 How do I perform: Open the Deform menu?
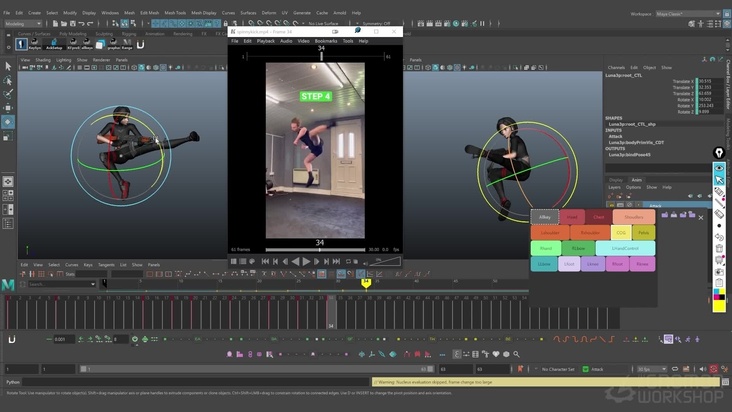[271, 13]
